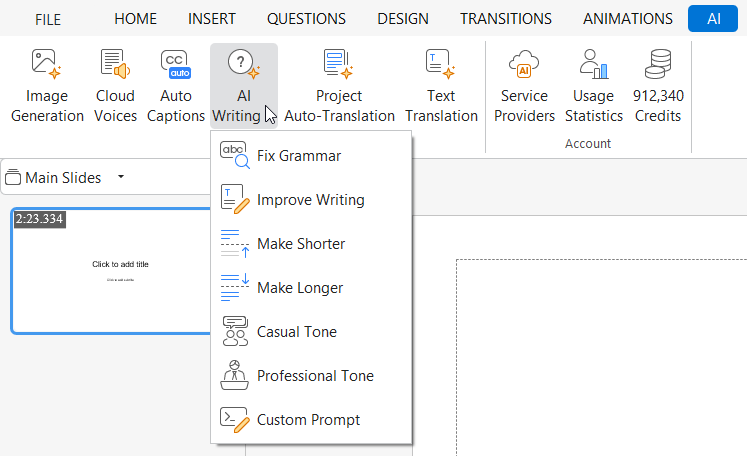Apply Casual Tone to text

point(296,332)
